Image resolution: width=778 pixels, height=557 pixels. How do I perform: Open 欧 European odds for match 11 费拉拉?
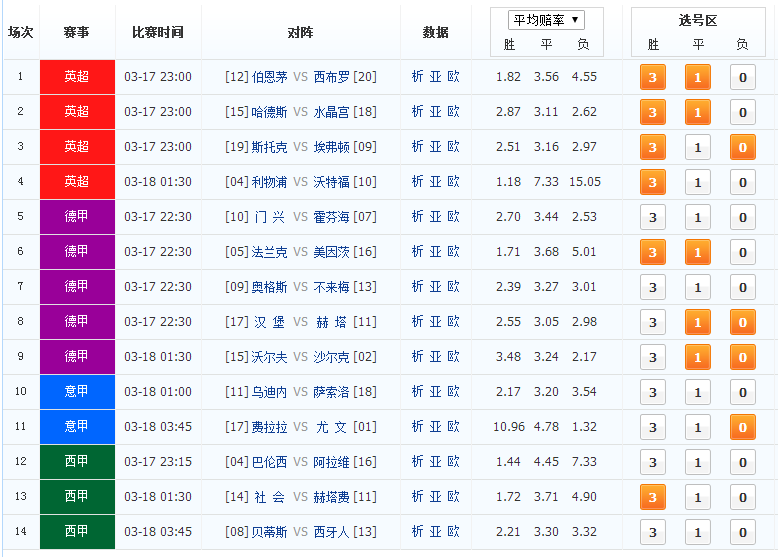pyautogui.click(x=454, y=427)
